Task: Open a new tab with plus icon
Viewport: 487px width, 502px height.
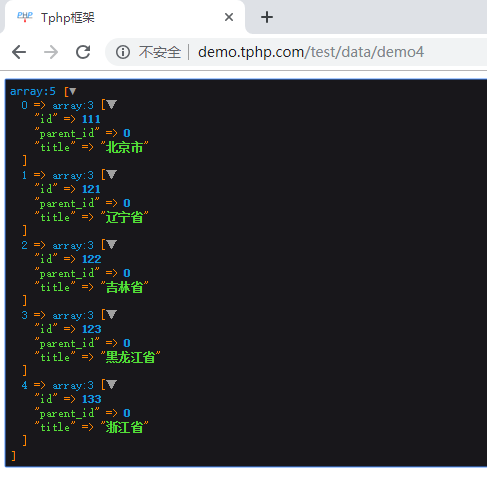Action: (267, 17)
